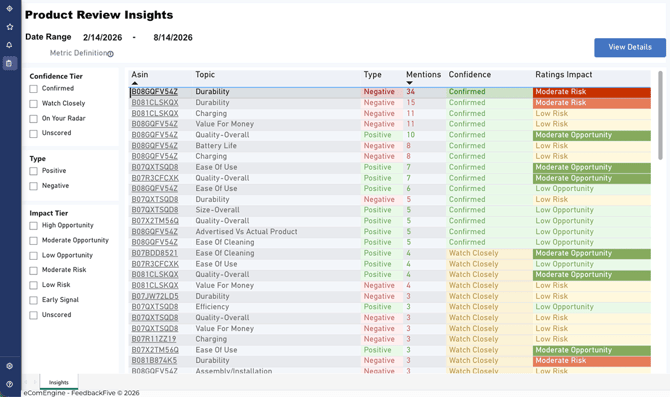This screenshot has height=397, width=670.
Task: Click the info icon beside Metric Definition
Action: point(110,54)
